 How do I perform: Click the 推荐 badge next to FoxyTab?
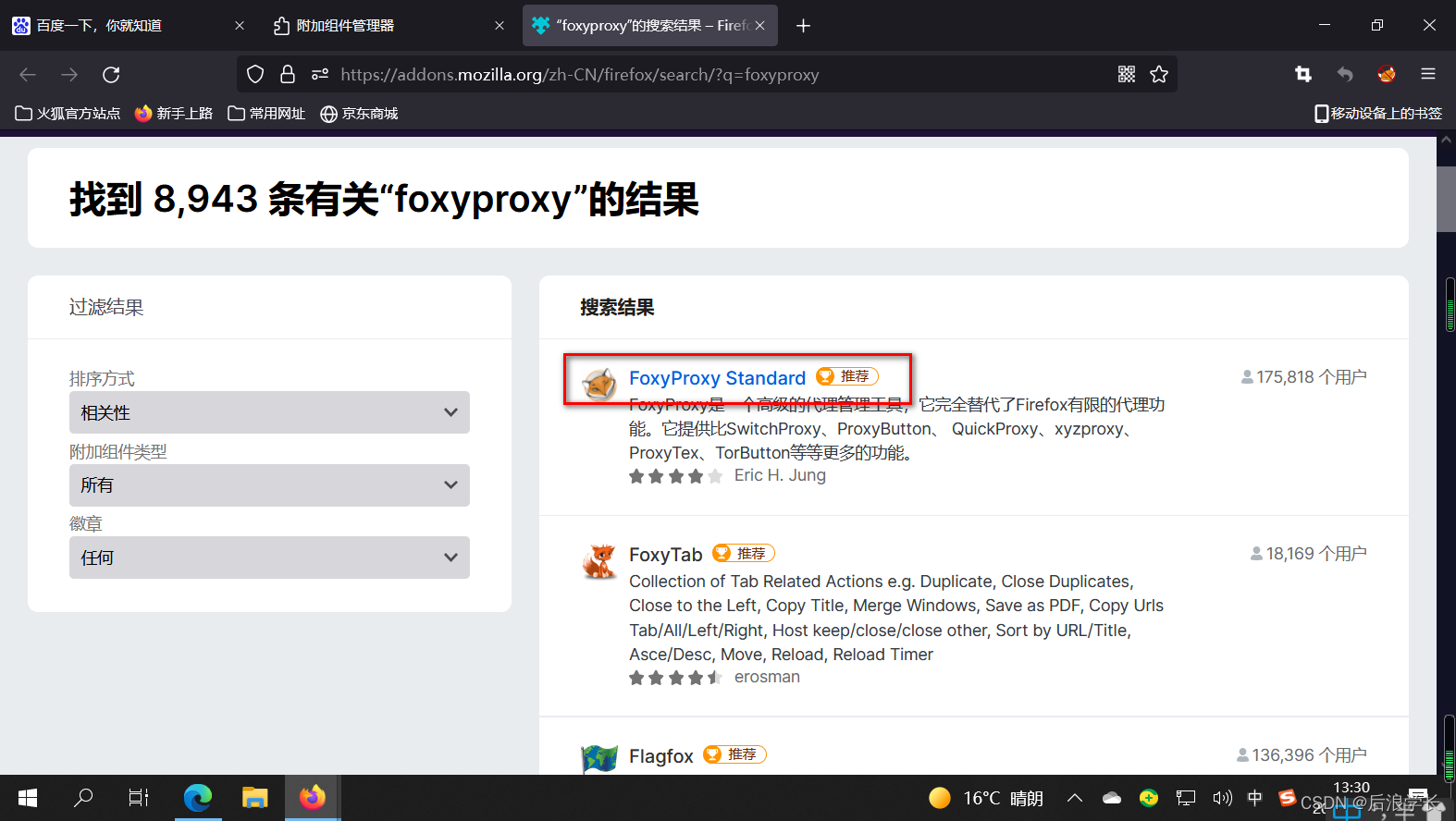click(x=744, y=553)
